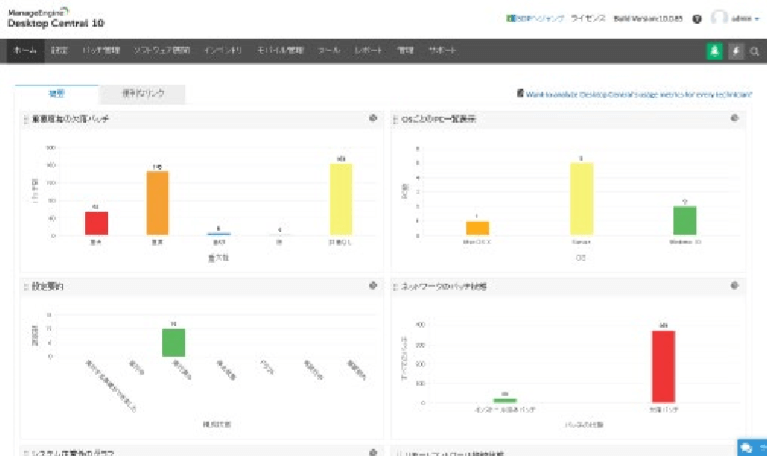Click the admin user avatar
The width and height of the screenshot is (767, 456).
pyautogui.click(x=719, y=18)
